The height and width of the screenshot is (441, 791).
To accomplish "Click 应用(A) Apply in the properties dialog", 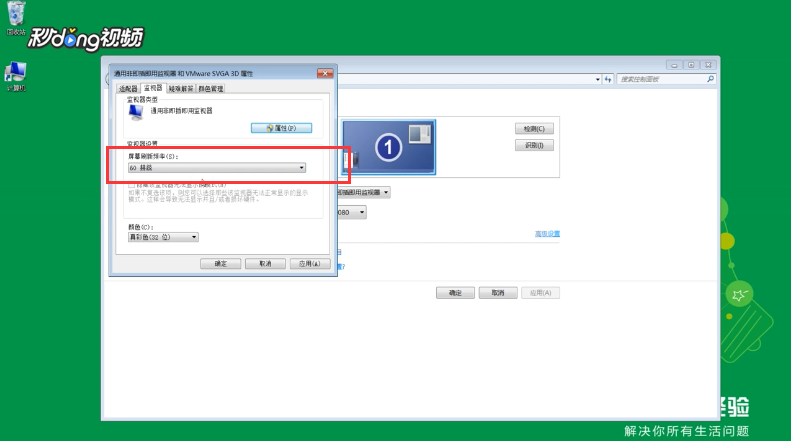I will point(310,264).
